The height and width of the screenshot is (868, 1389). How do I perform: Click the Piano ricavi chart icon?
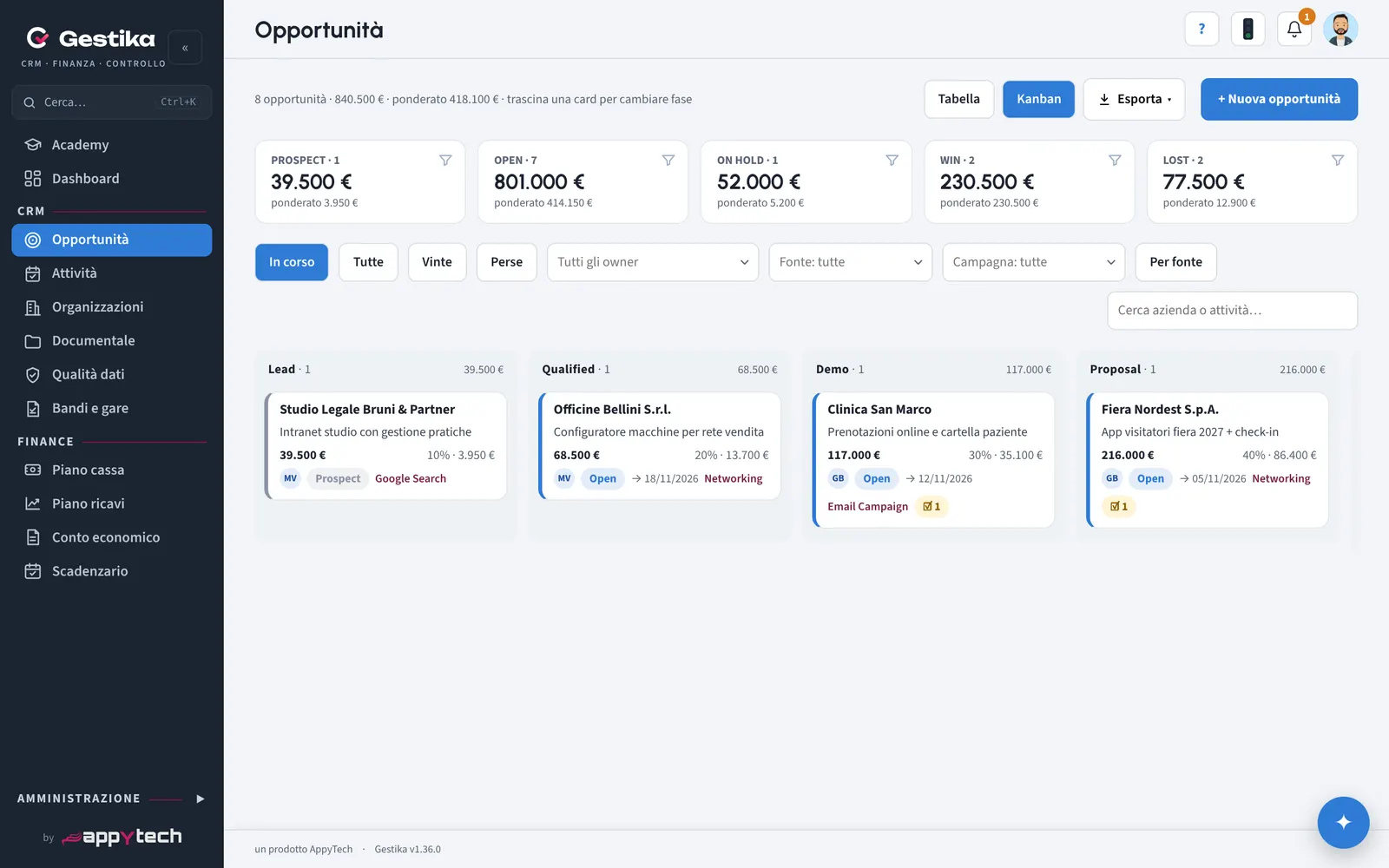click(x=33, y=503)
